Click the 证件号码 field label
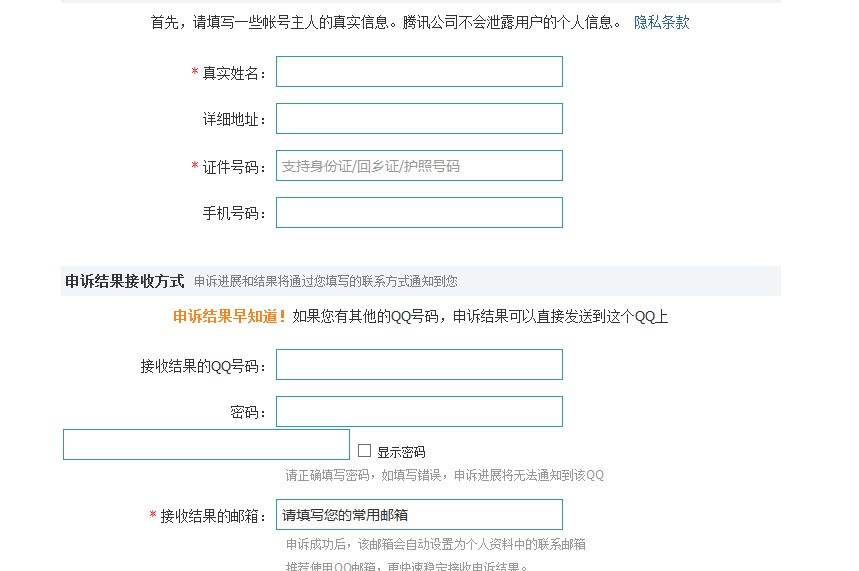Viewport: 859px width, 571px height. [x=234, y=167]
